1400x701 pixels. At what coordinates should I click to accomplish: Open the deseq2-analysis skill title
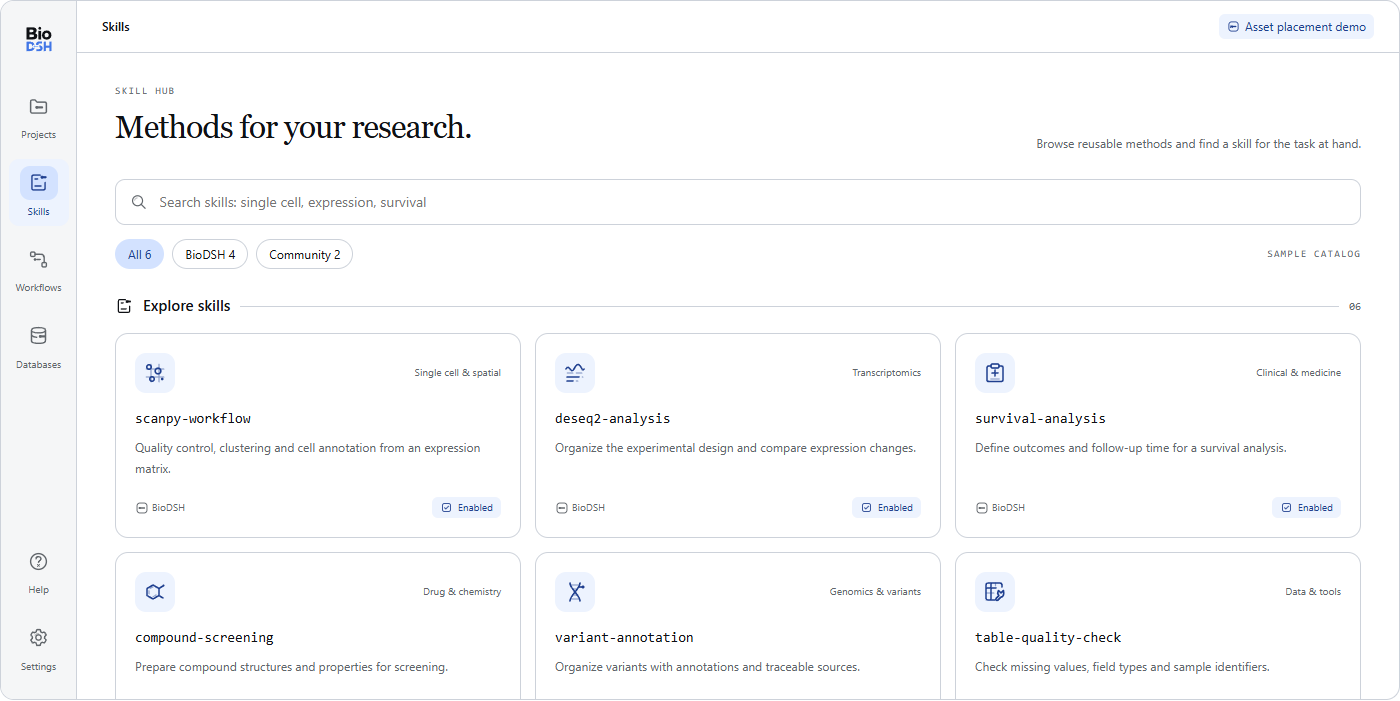click(x=613, y=419)
